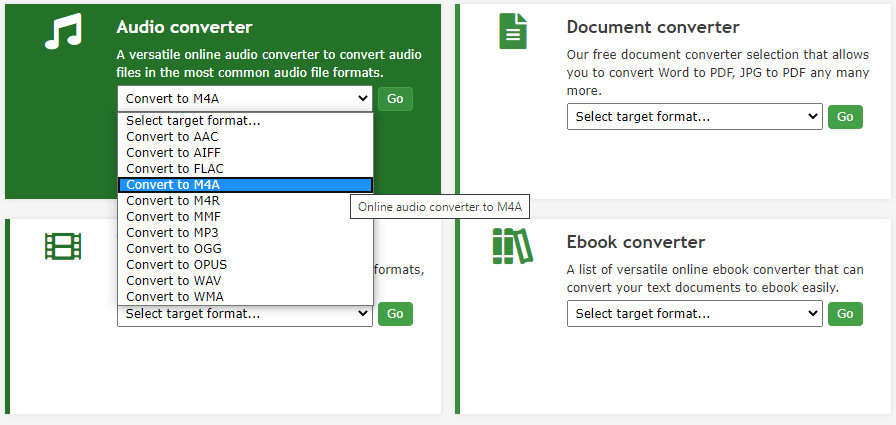The width and height of the screenshot is (896, 425).
Task: Select Convert to M4A option
Action: (245, 185)
